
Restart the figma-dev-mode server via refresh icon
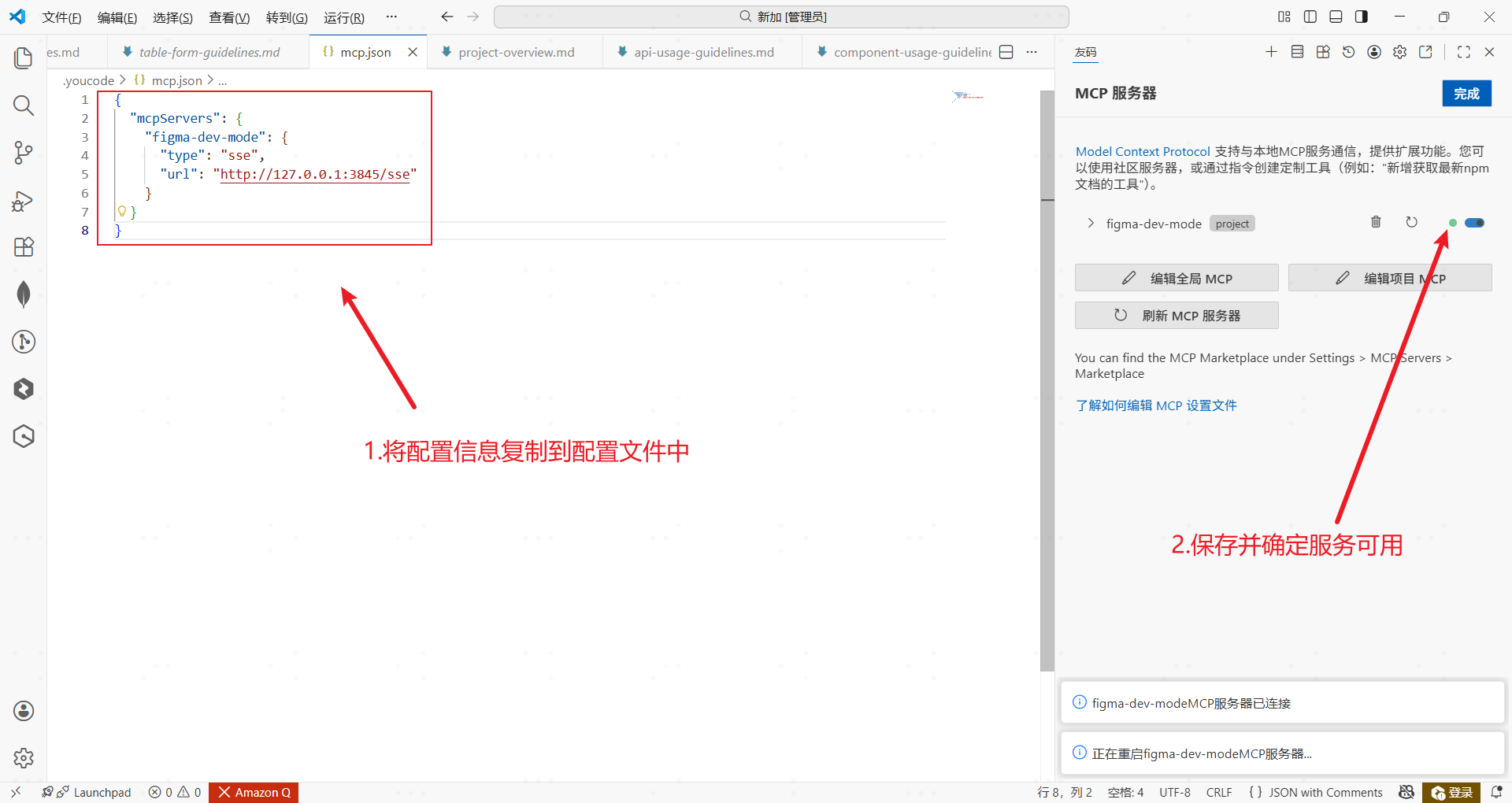(1411, 223)
